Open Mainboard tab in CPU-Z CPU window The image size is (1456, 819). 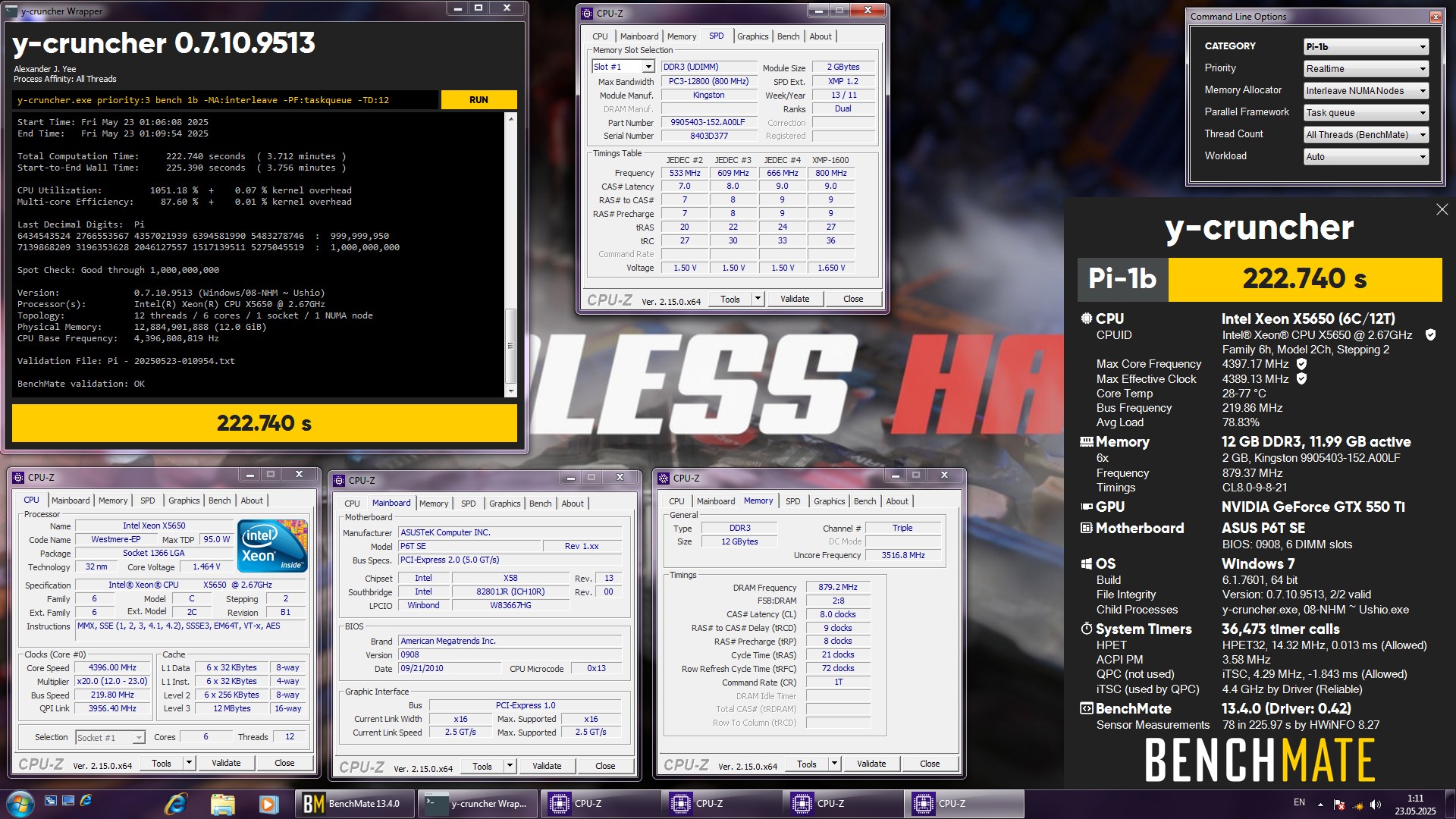[x=71, y=500]
